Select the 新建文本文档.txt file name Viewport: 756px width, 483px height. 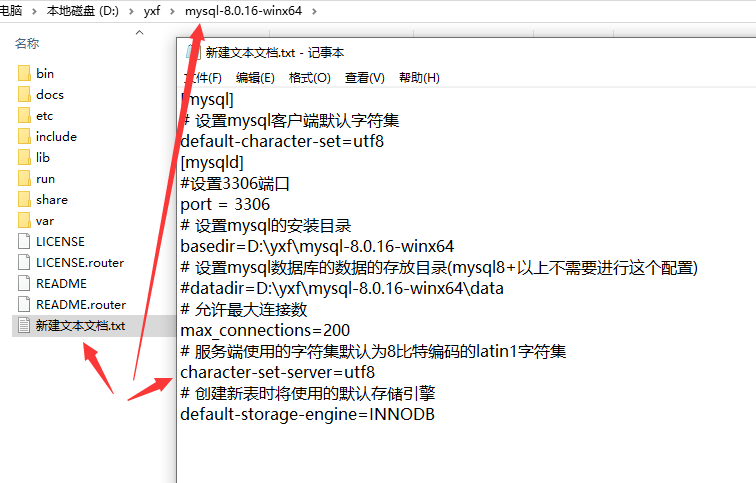(81, 325)
